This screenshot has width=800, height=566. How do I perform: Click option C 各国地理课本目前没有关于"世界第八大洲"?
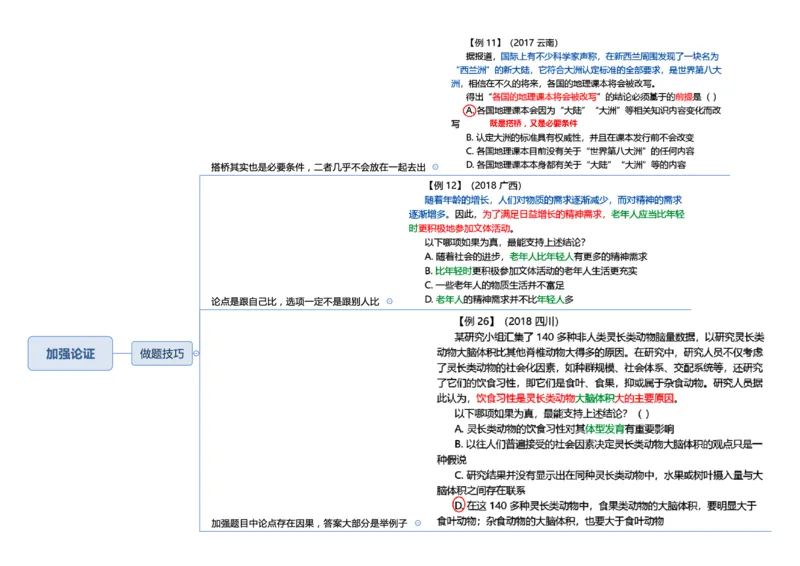(x=580, y=151)
